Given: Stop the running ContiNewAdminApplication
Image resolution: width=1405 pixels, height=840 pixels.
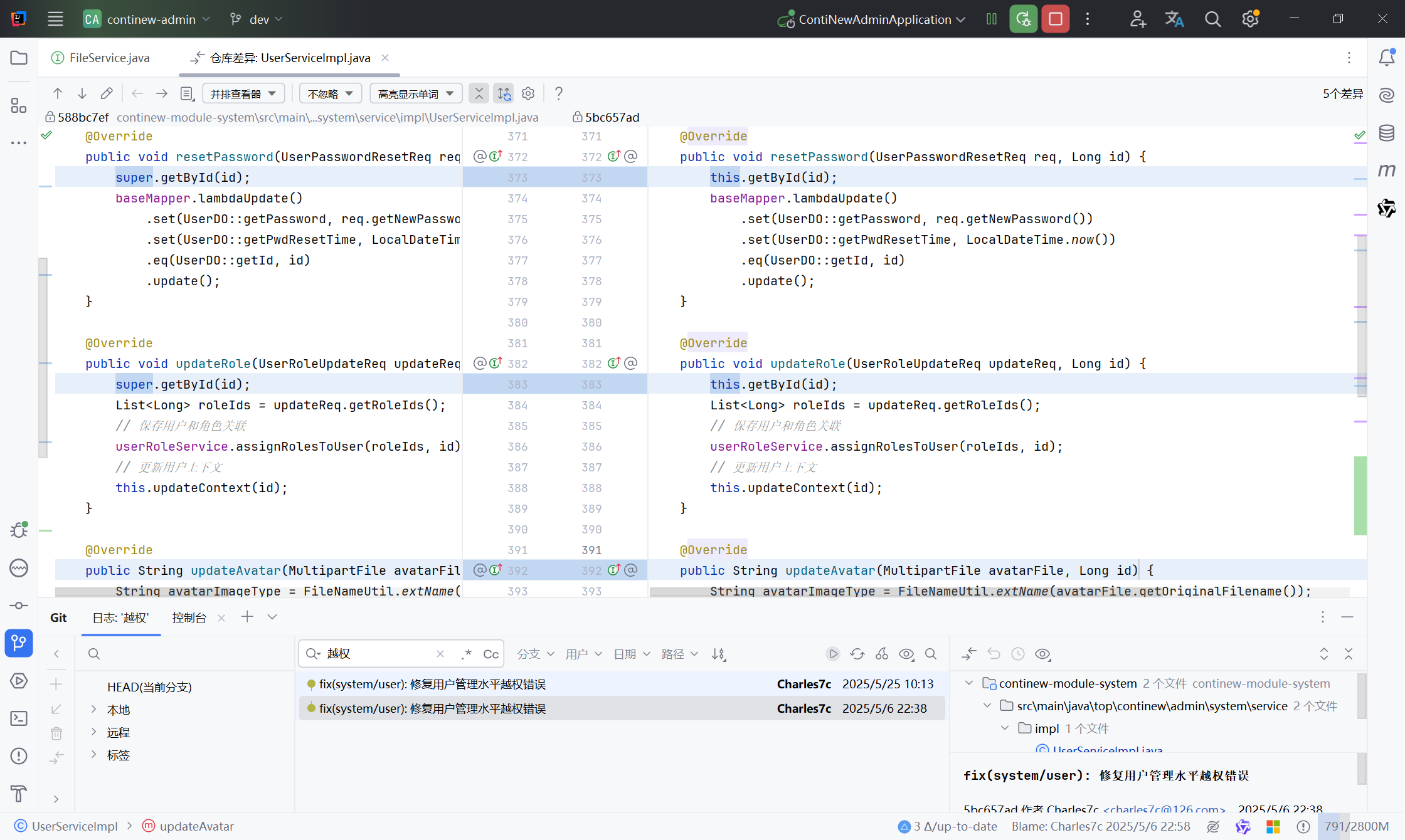Looking at the screenshot, I should 1056,19.
